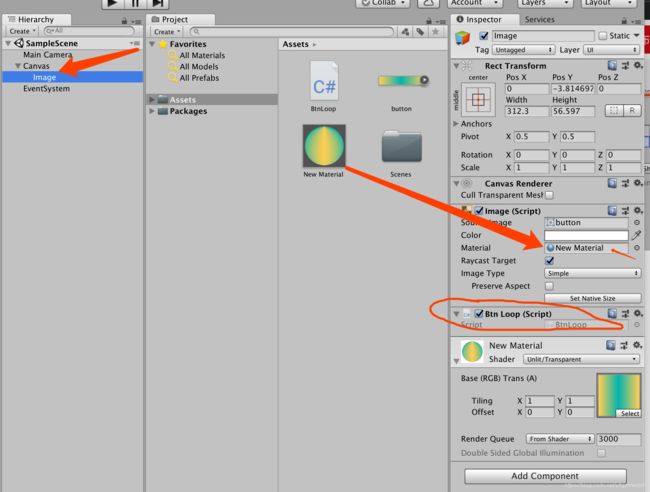Click Material object picker circle
Viewport: 650px width, 492px height.
click(x=637, y=248)
